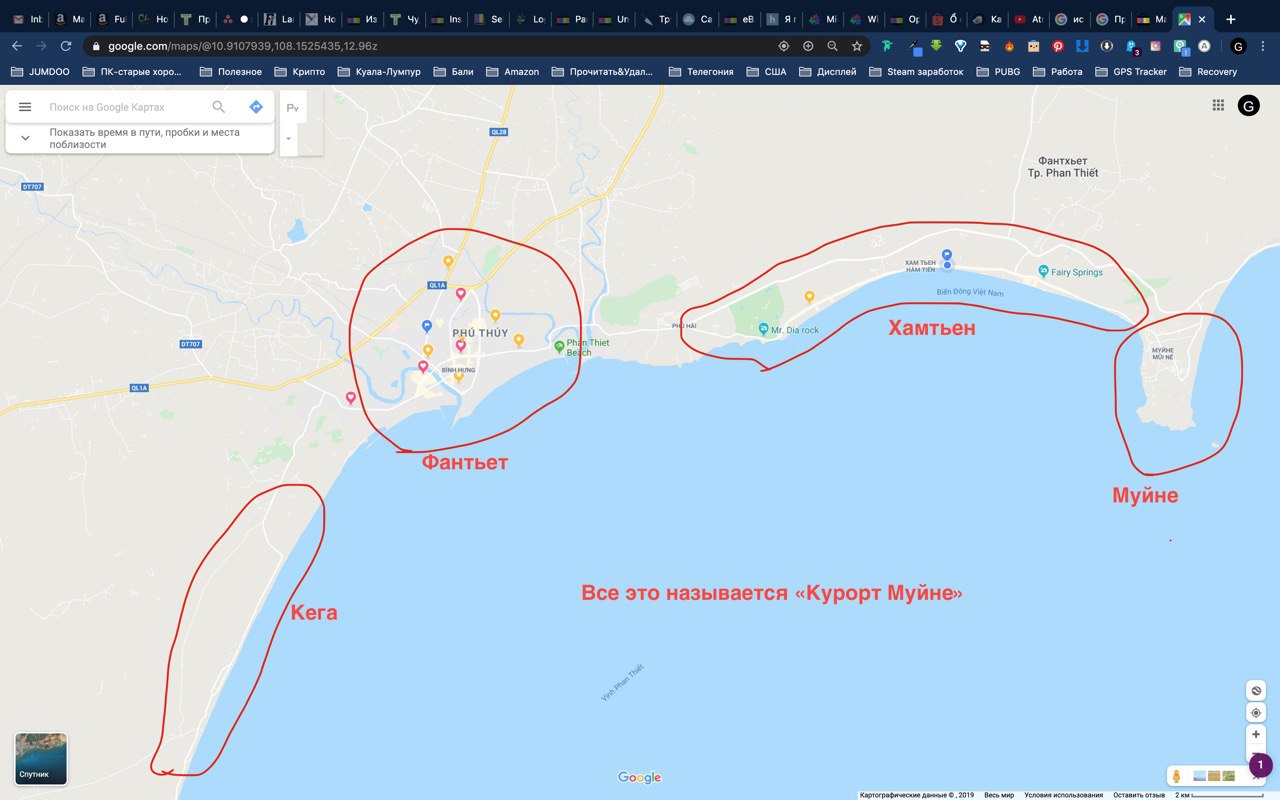Expand the traffic and places panel chevron
The height and width of the screenshot is (800, 1280).
click(25, 138)
